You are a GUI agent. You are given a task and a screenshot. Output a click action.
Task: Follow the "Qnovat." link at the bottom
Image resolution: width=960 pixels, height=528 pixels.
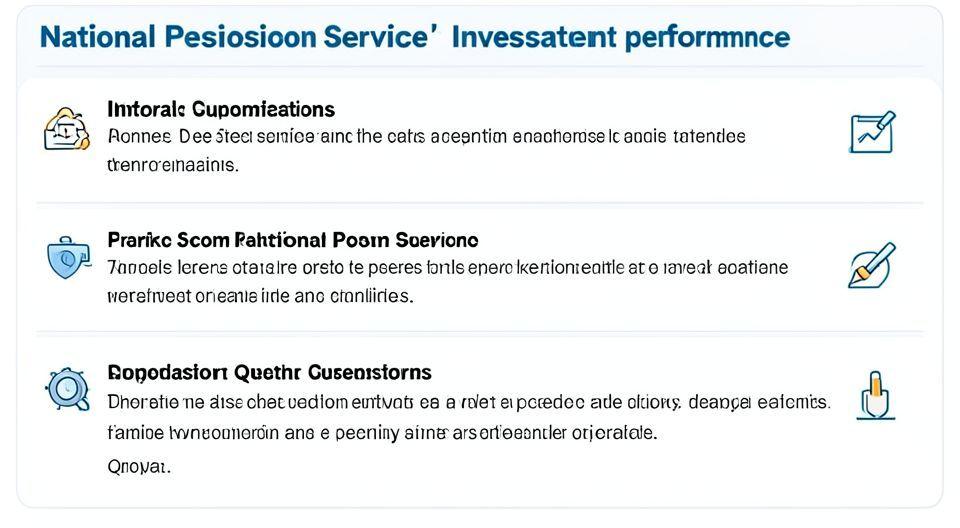(139, 466)
